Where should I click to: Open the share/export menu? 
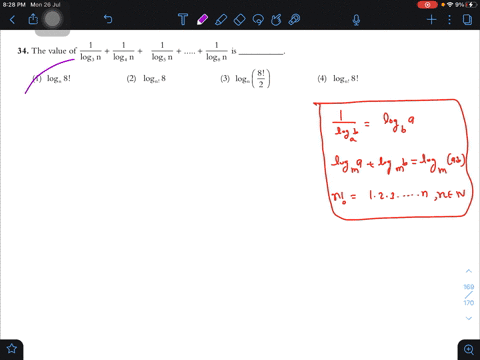coord(33,19)
